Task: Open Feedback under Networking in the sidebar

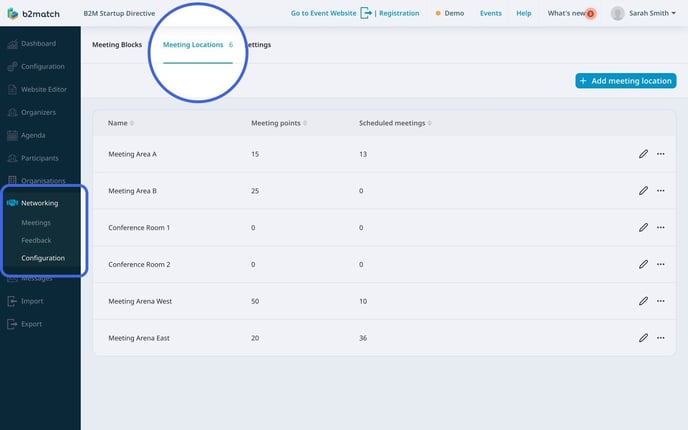Action: 36,240
